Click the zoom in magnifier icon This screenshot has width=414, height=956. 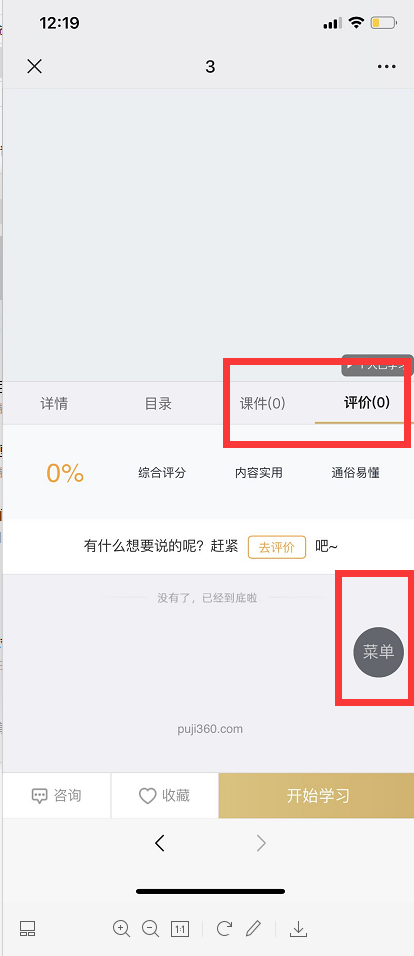[x=122, y=929]
